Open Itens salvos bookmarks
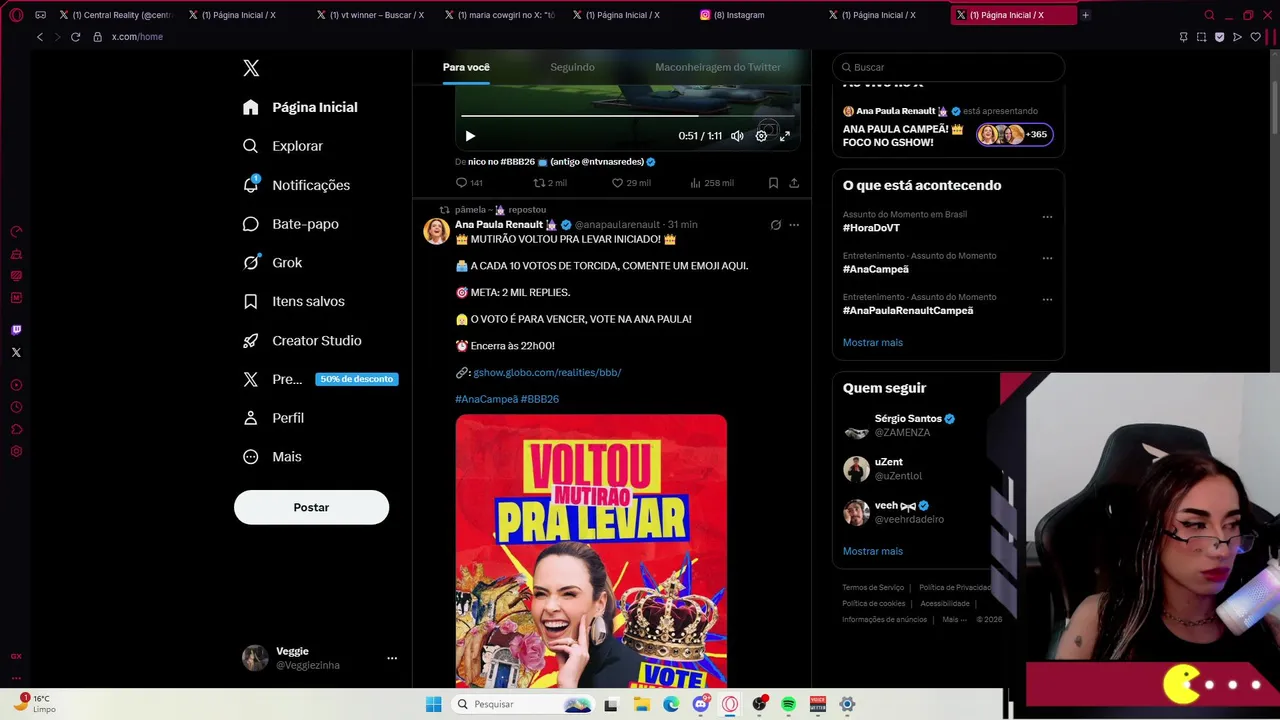 pos(294,301)
